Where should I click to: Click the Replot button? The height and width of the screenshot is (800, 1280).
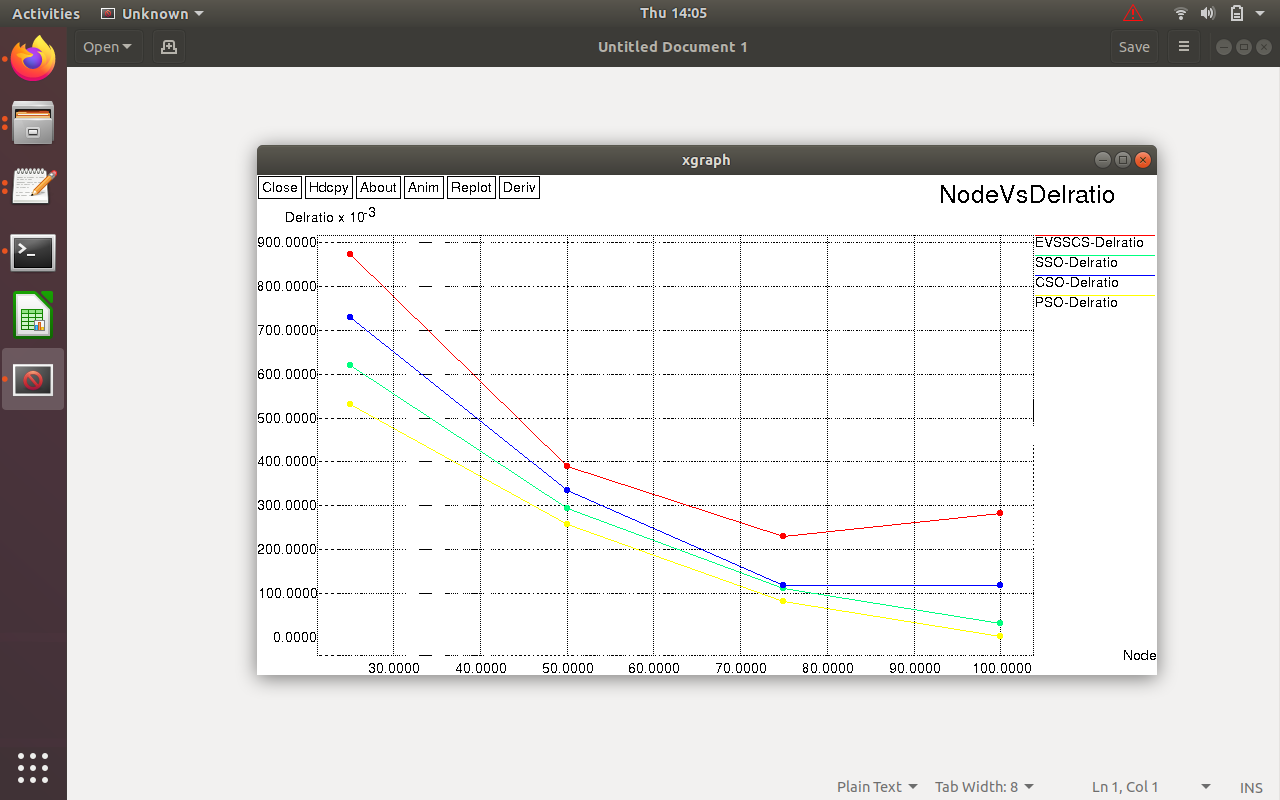pyautogui.click(x=471, y=187)
